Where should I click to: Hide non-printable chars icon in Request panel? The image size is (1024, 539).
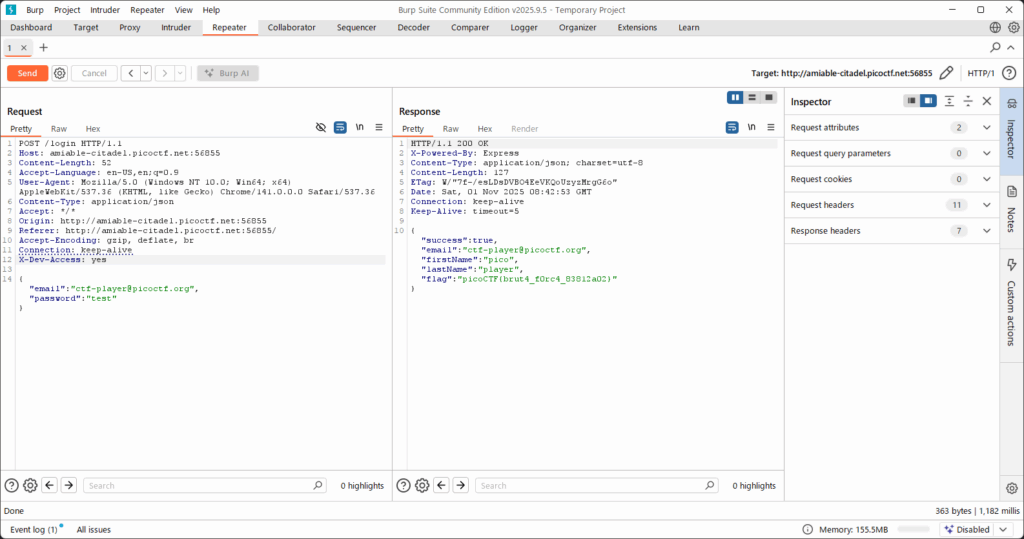(321, 128)
